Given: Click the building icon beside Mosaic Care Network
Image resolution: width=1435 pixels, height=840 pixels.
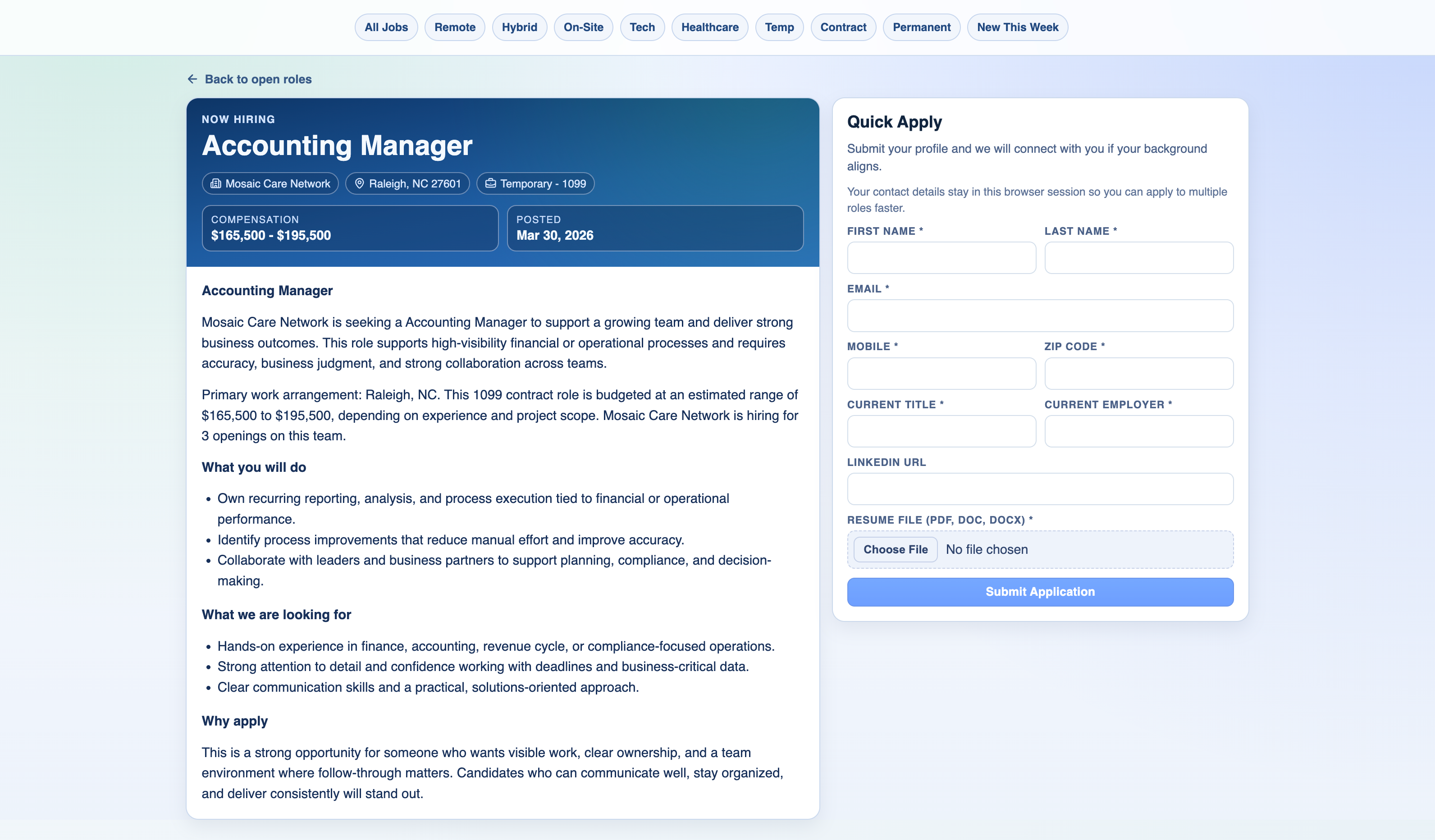Looking at the screenshot, I should click(215, 183).
